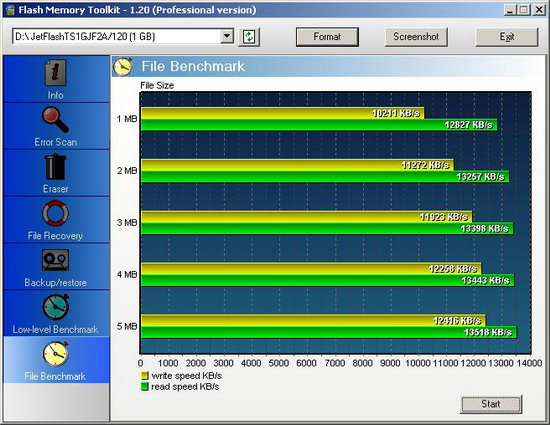Click the 3 MB read bar 13398 KB/s
Viewport: 550px width, 425px height.
click(327, 229)
